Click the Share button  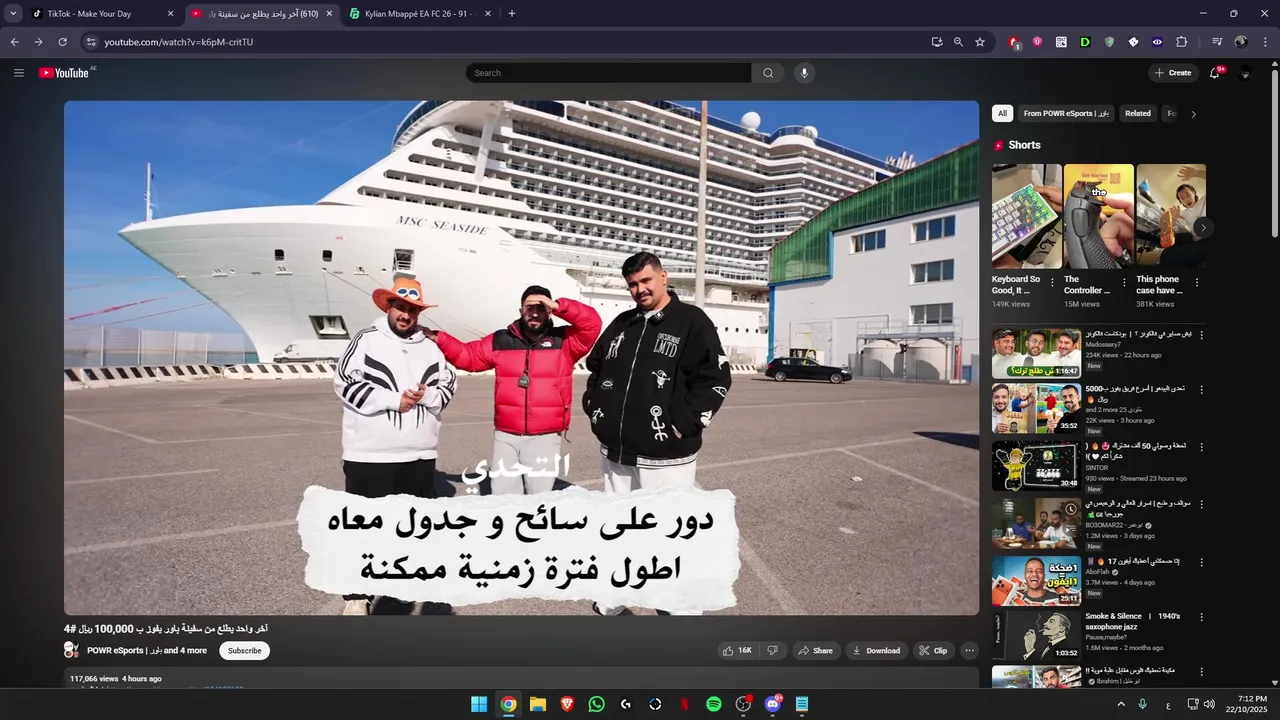[815, 651]
